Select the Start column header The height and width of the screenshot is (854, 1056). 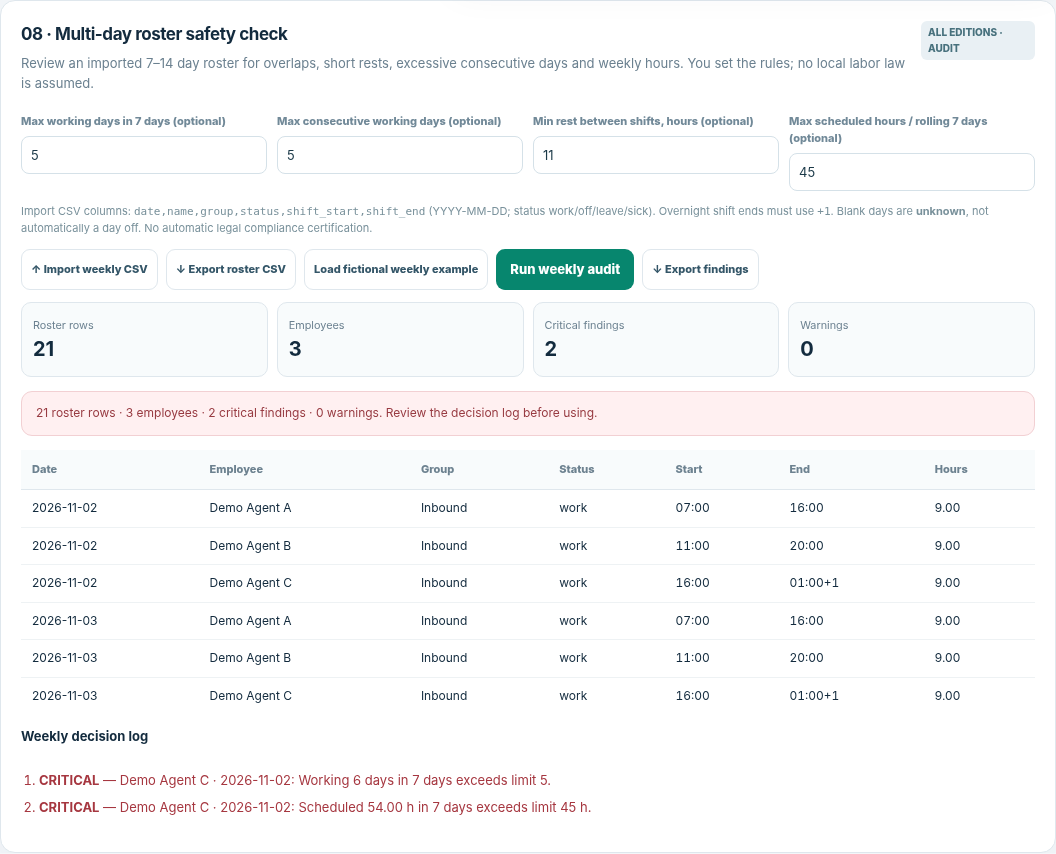(688, 469)
